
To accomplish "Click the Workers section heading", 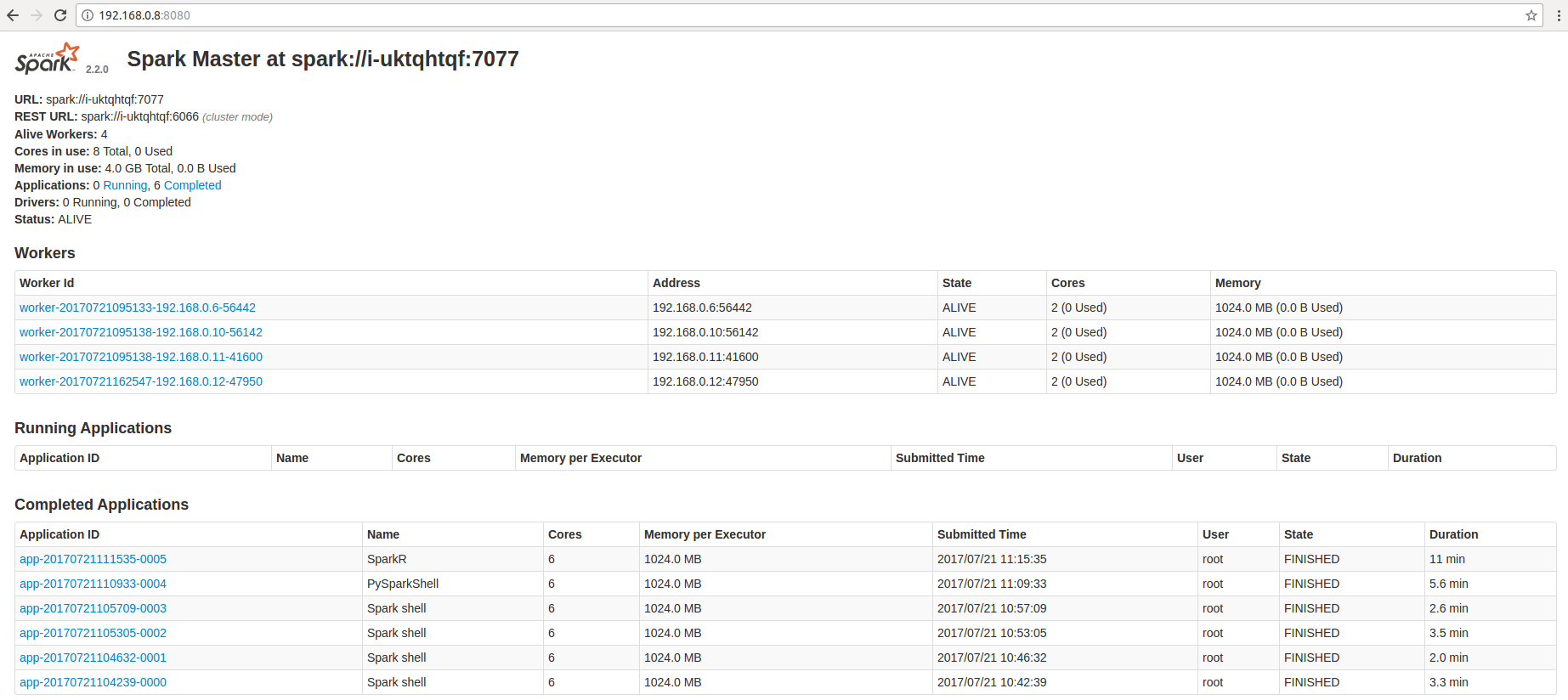I will click(x=45, y=253).
